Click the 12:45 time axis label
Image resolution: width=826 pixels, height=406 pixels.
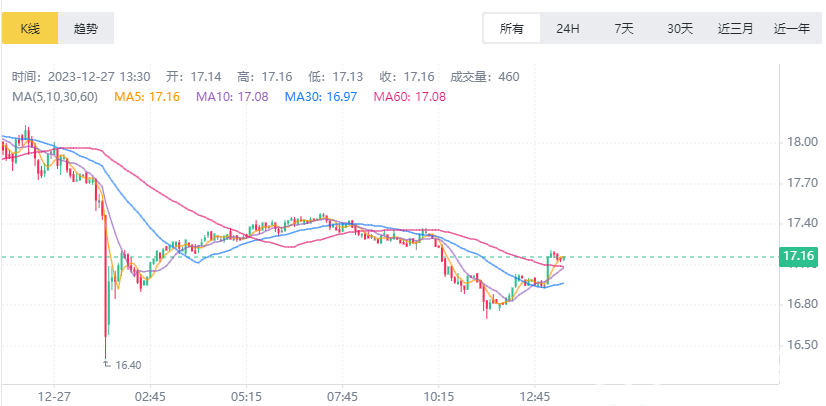[535, 396]
